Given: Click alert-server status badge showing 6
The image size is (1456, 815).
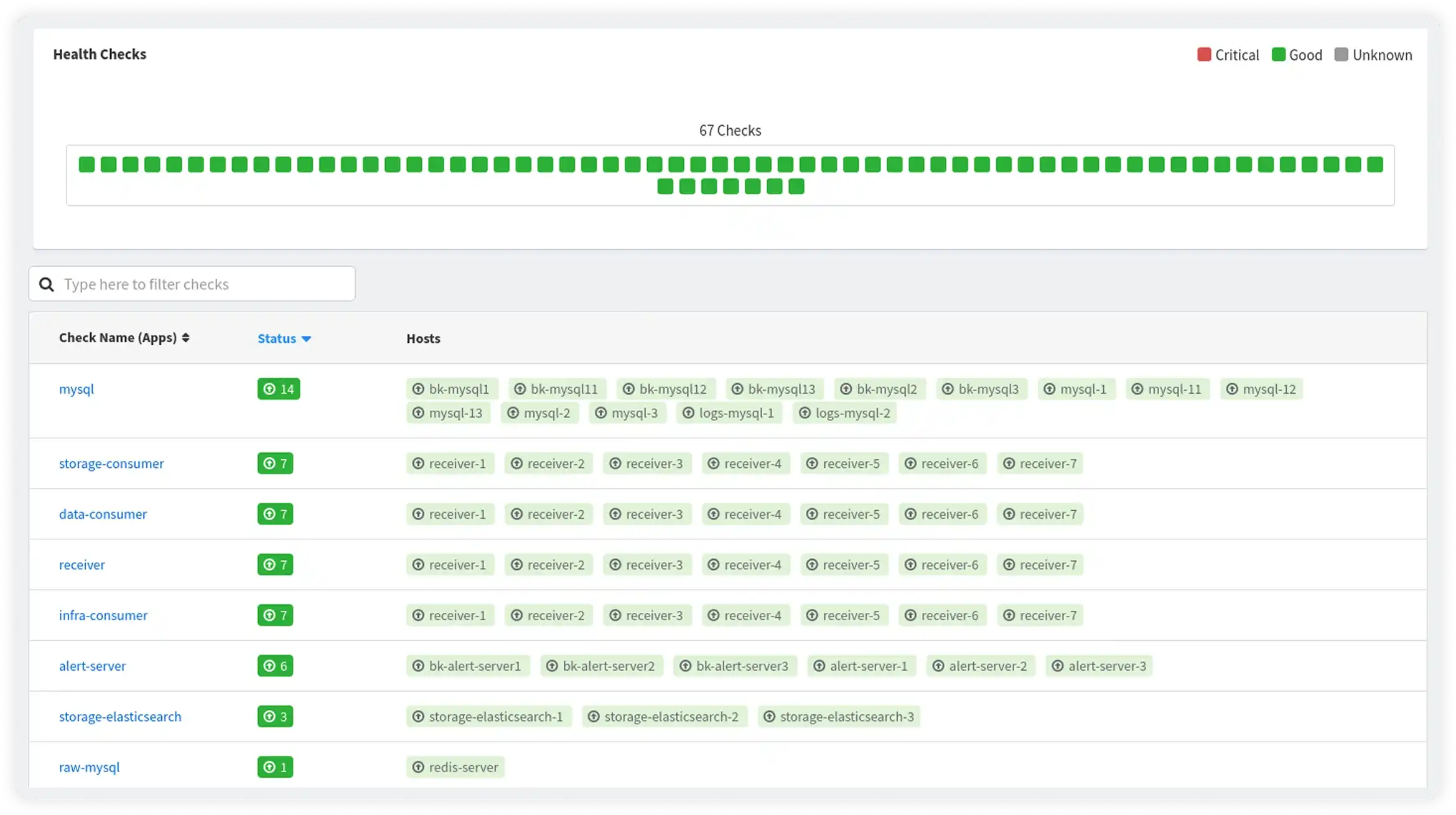Looking at the screenshot, I should (x=275, y=666).
